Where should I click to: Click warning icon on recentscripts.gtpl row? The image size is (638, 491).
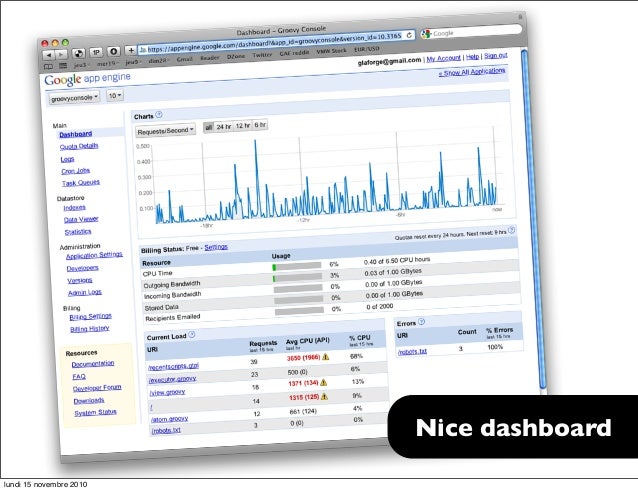pyautogui.click(x=326, y=357)
